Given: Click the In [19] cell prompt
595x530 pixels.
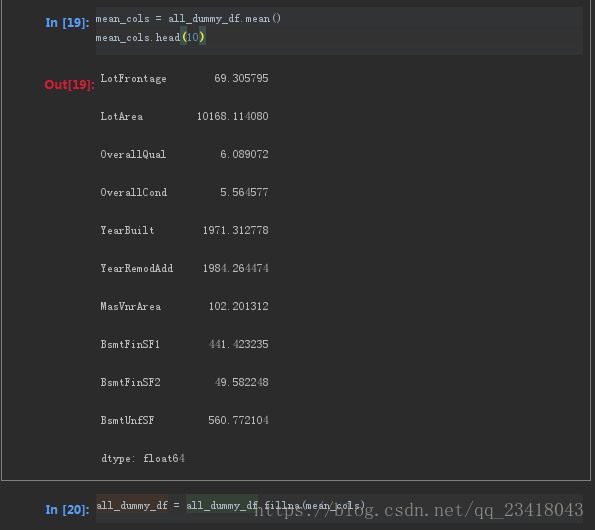Looking at the screenshot, I should pyautogui.click(x=68, y=23).
